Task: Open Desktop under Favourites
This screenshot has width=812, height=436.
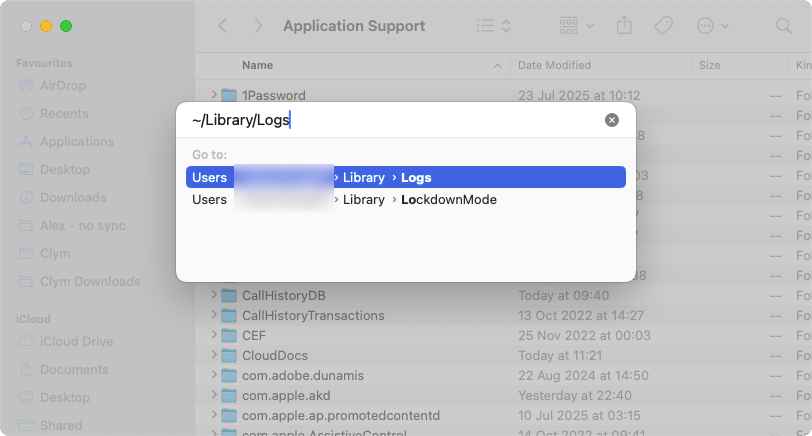Action: pos(65,169)
